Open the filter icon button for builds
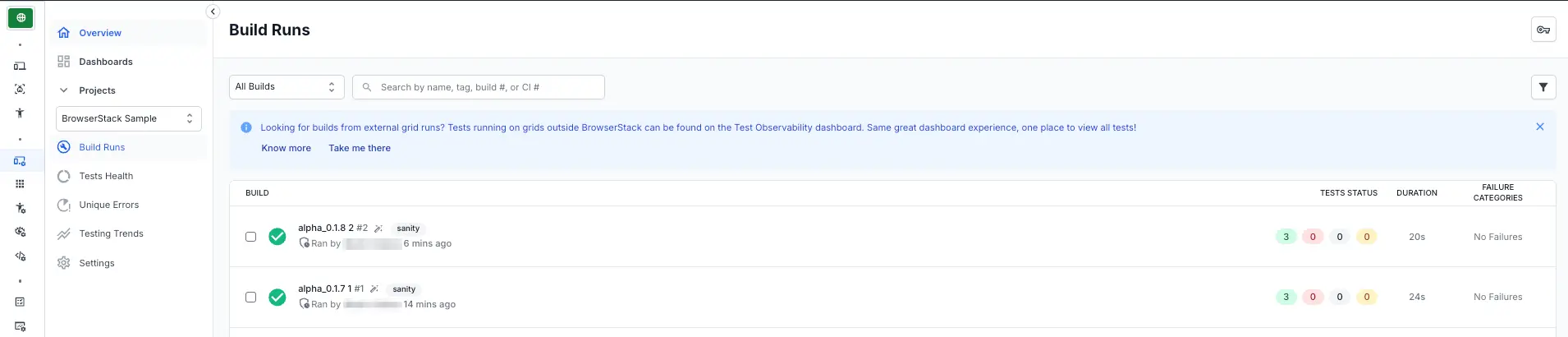This screenshot has width=1568, height=337. [1543, 87]
